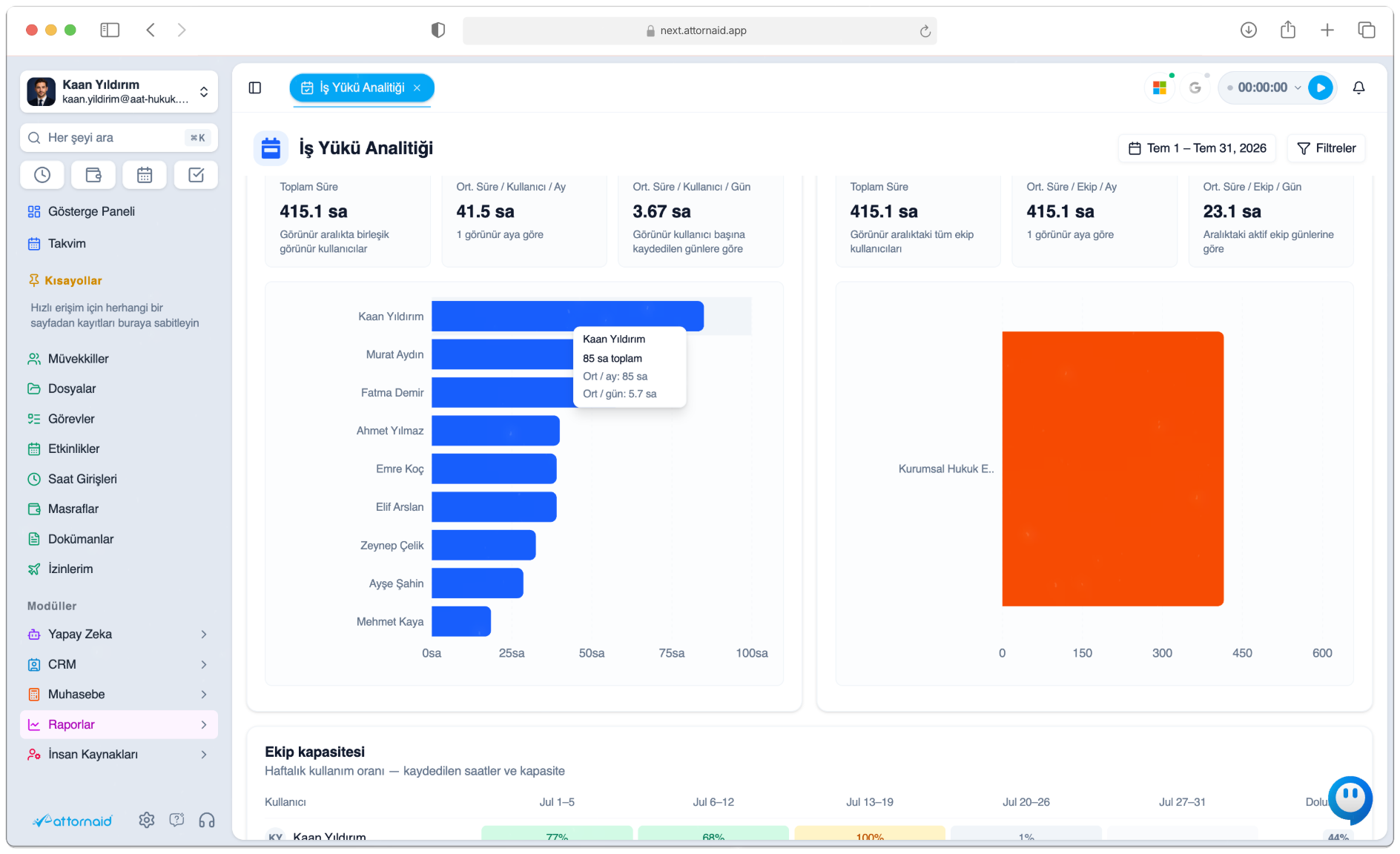Viewport: 1400px width, 854px height.
Task: Go back with the browser back arrow
Action: click(x=151, y=30)
